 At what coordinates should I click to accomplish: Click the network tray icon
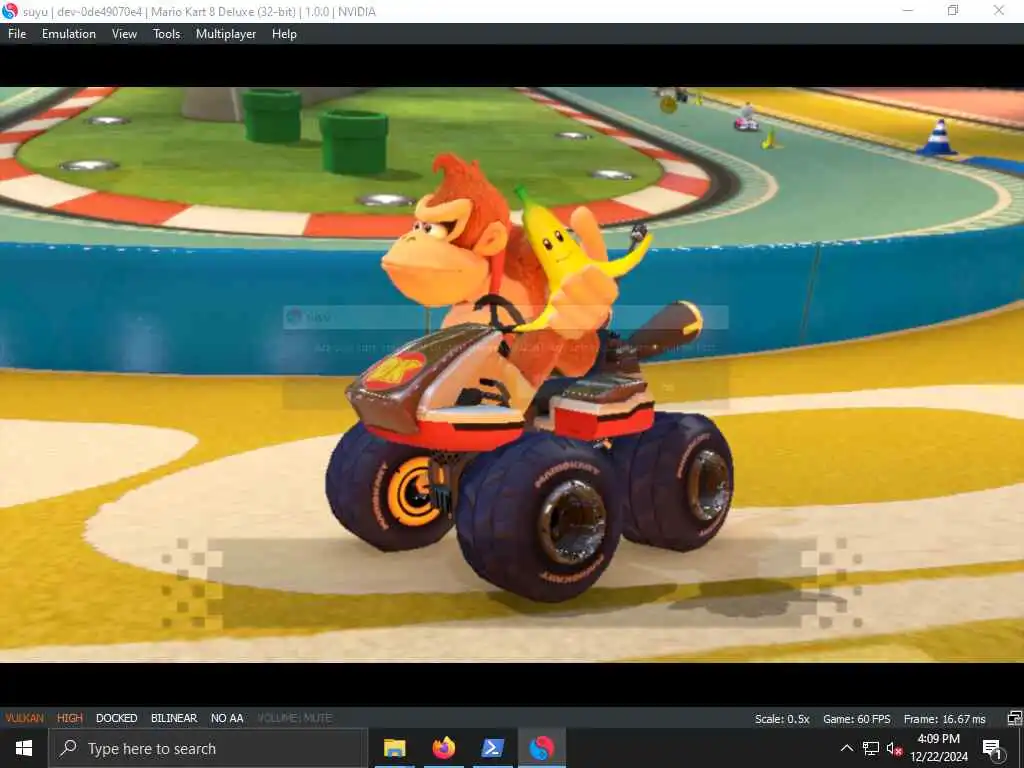(x=871, y=748)
